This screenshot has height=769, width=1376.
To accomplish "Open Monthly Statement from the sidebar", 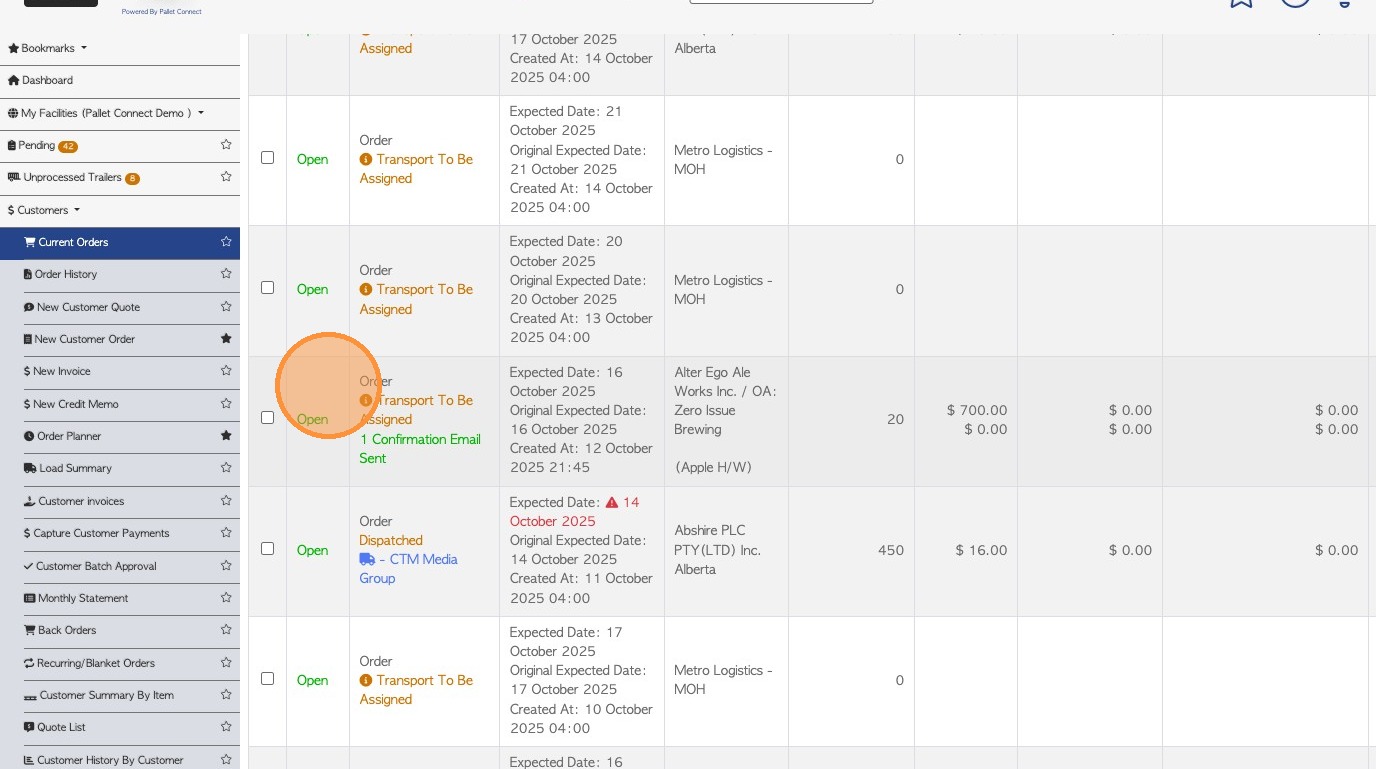I will (x=83, y=598).
